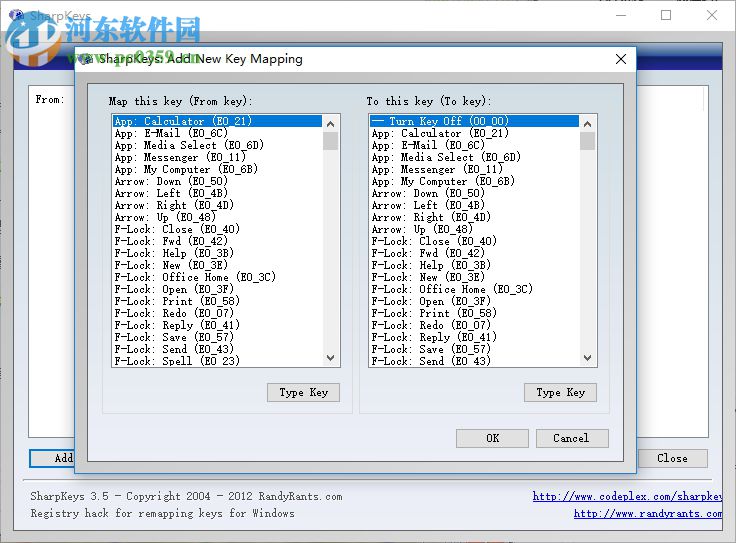Screen dimensions: 736x543
Task: Select F-Lock: Office Home in From list
Action: [217, 277]
